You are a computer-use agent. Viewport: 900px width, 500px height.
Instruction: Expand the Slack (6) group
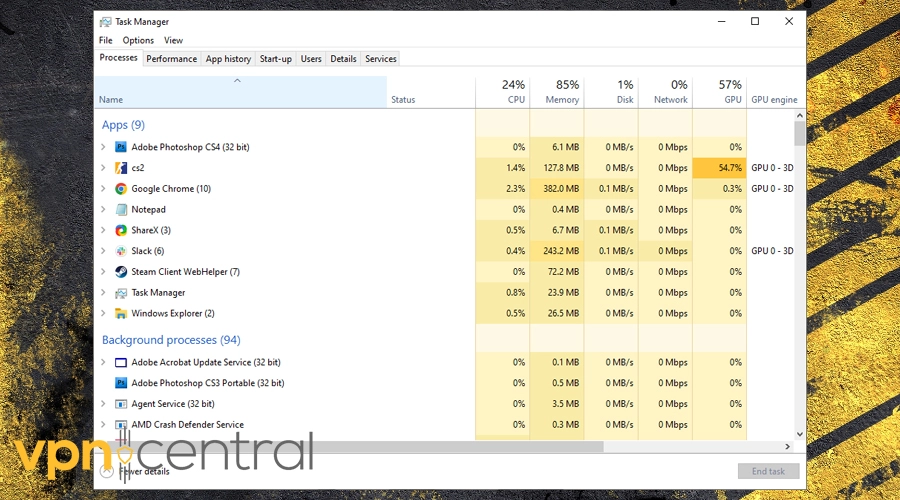coord(103,251)
